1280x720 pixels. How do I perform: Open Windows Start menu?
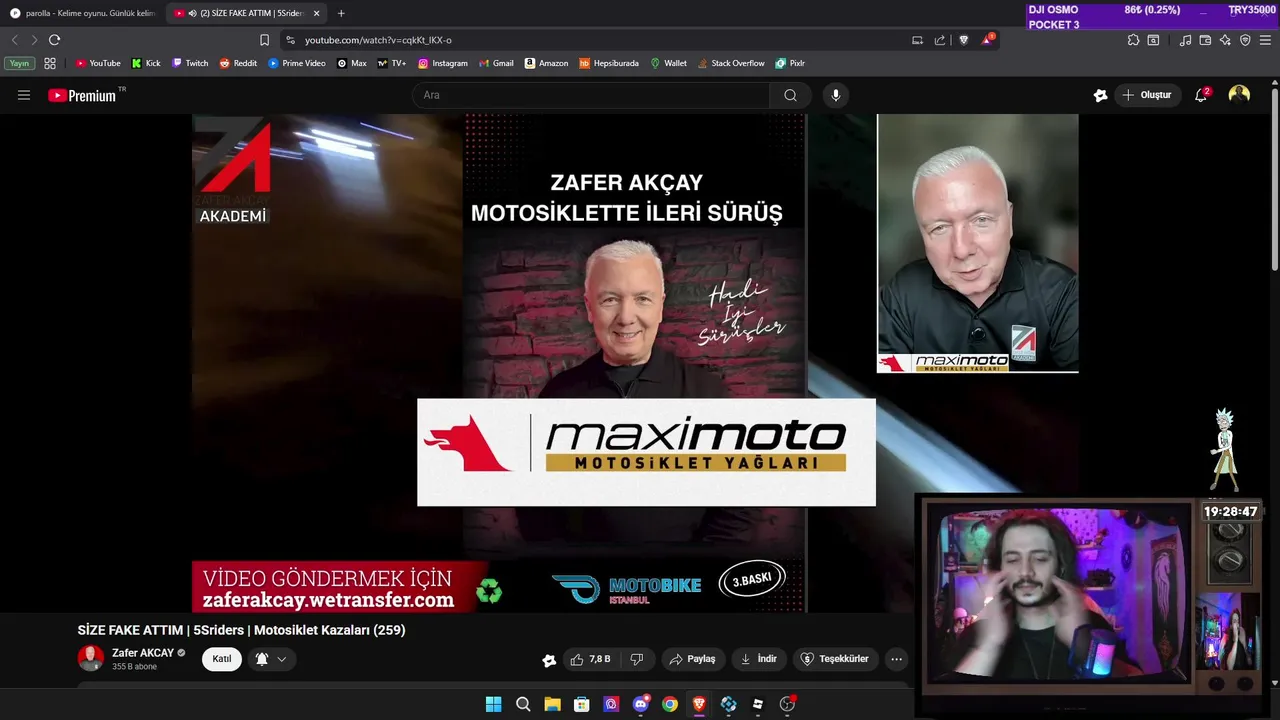pos(493,704)
